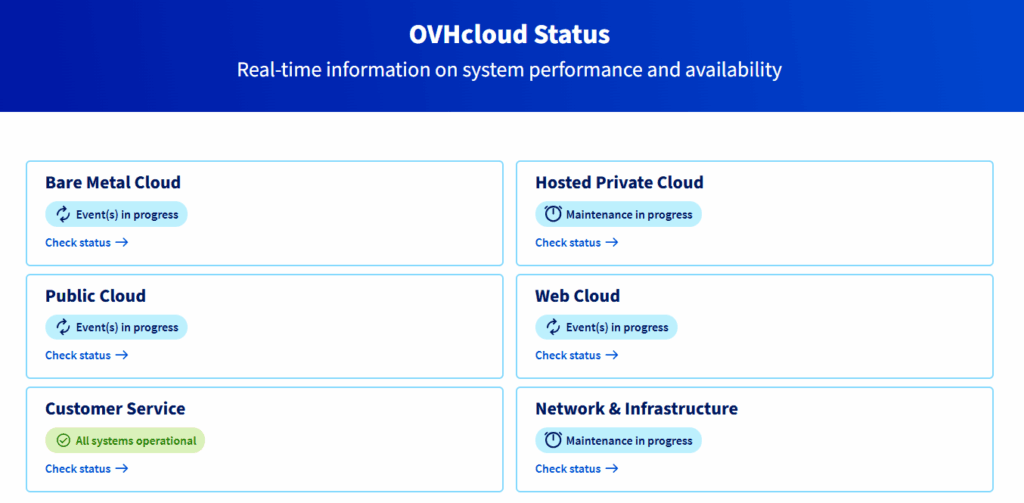Click Event(s) in progress text under Public Cloud
Image resolution: width=1024 pixels, height=503 pixels.
pyautogui.click(x=127, y=328)
